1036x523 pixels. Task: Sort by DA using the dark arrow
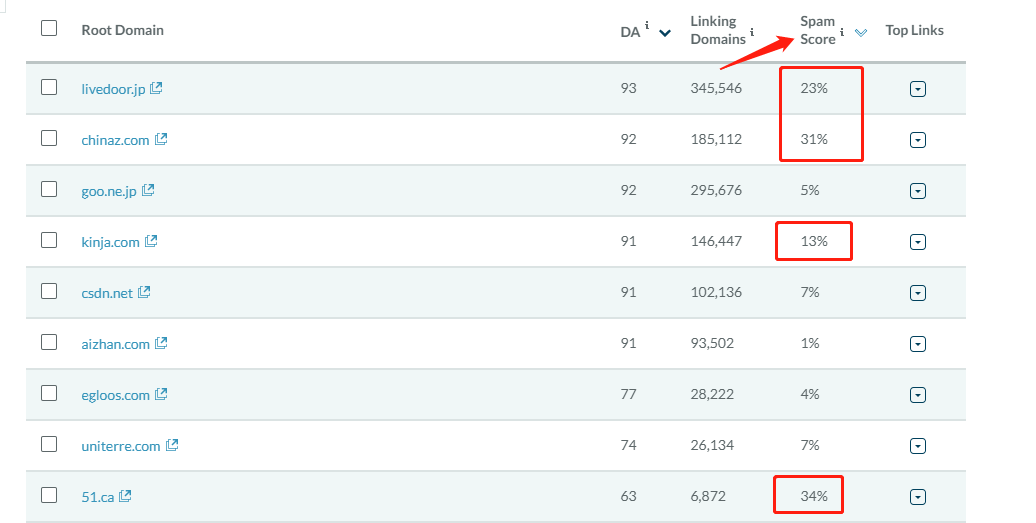point(665,33)
